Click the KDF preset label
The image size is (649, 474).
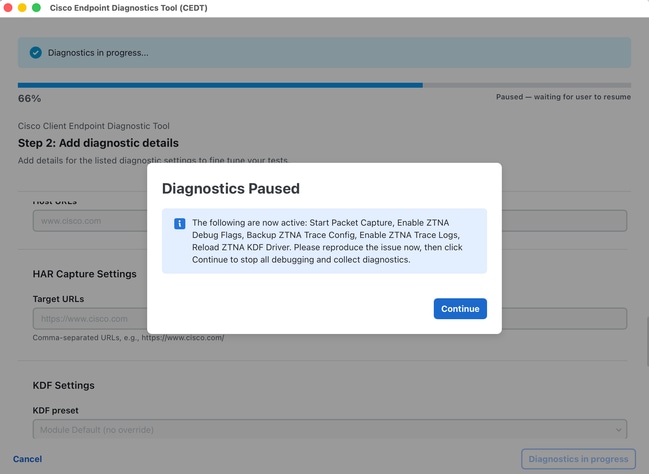(x=55, y=410)
